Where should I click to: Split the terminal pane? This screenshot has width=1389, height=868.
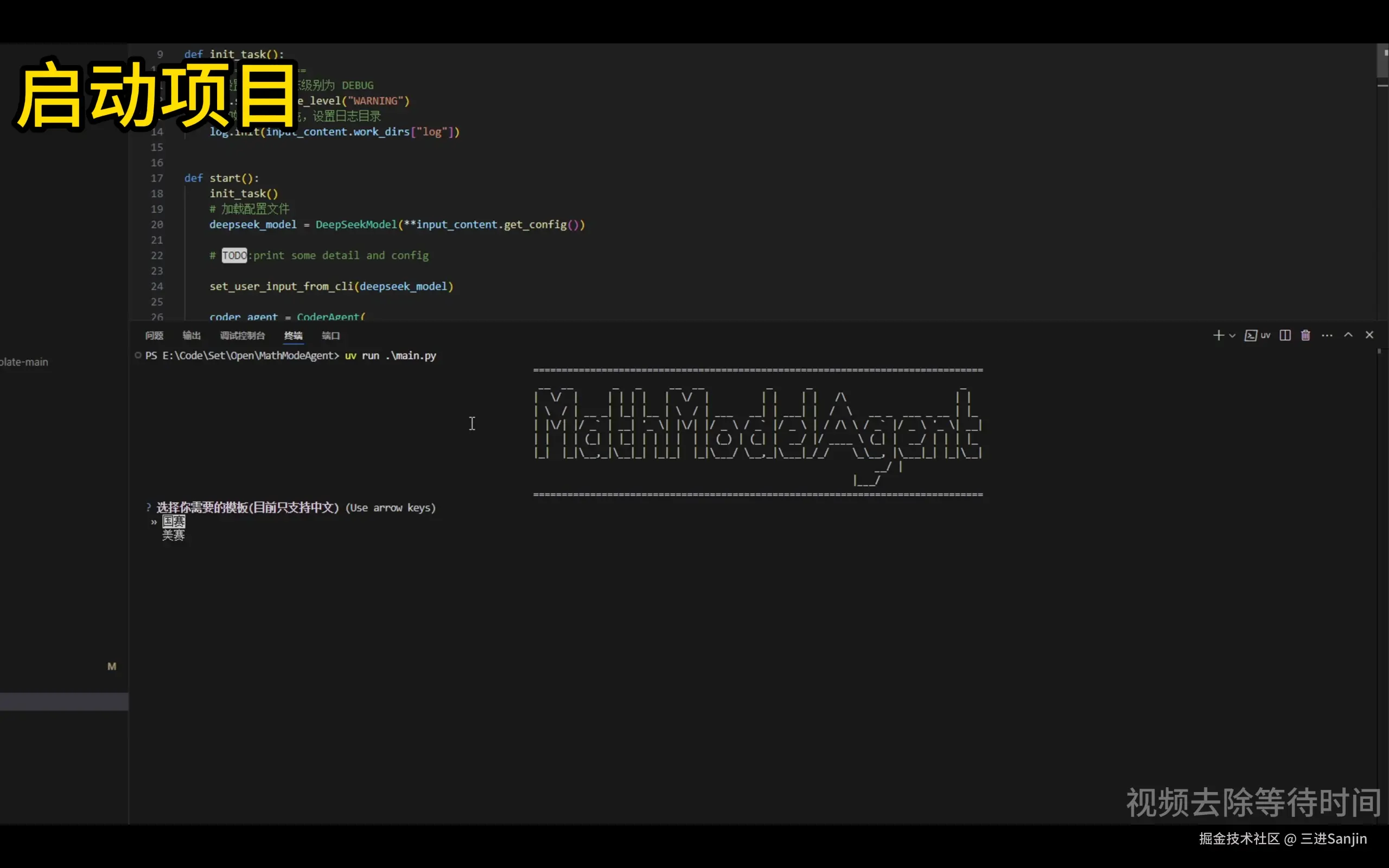(1285, 335)
